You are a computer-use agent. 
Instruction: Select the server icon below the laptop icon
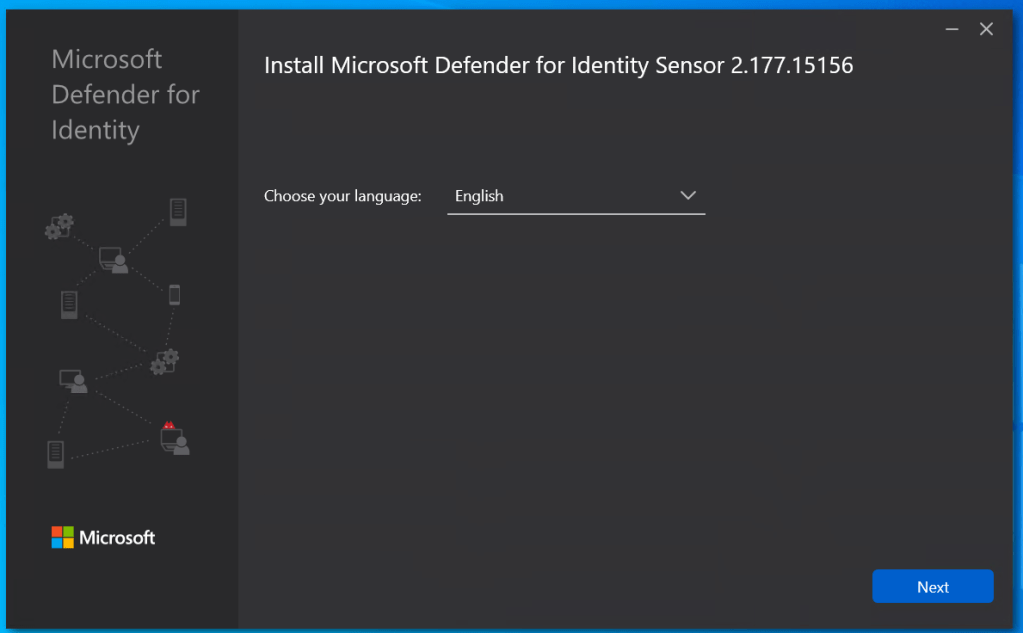(x=68, y=305)
